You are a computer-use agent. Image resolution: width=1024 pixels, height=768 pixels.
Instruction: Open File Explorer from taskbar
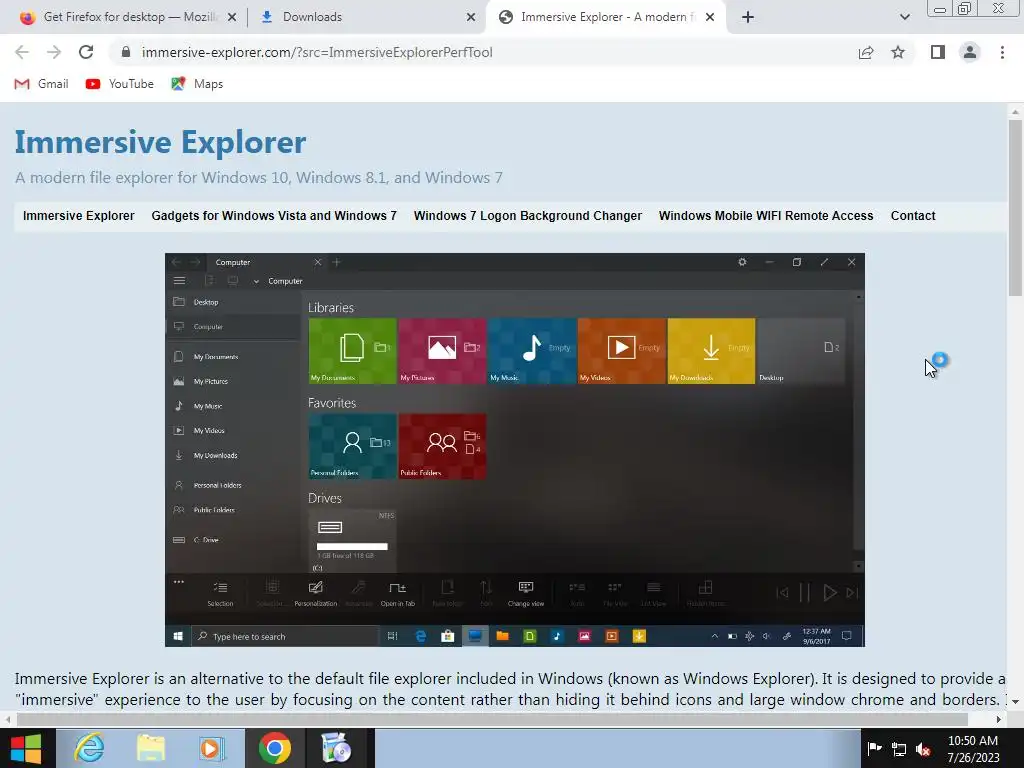click(150, 748)
